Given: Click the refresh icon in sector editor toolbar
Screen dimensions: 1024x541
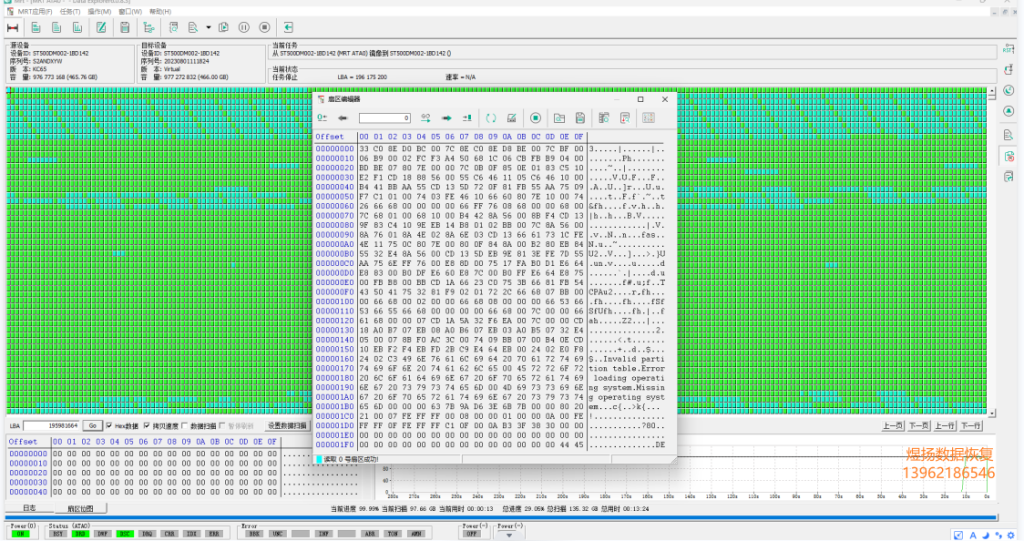Looking at the screenshot, I should pyautogui.click(x=491, y=118).
